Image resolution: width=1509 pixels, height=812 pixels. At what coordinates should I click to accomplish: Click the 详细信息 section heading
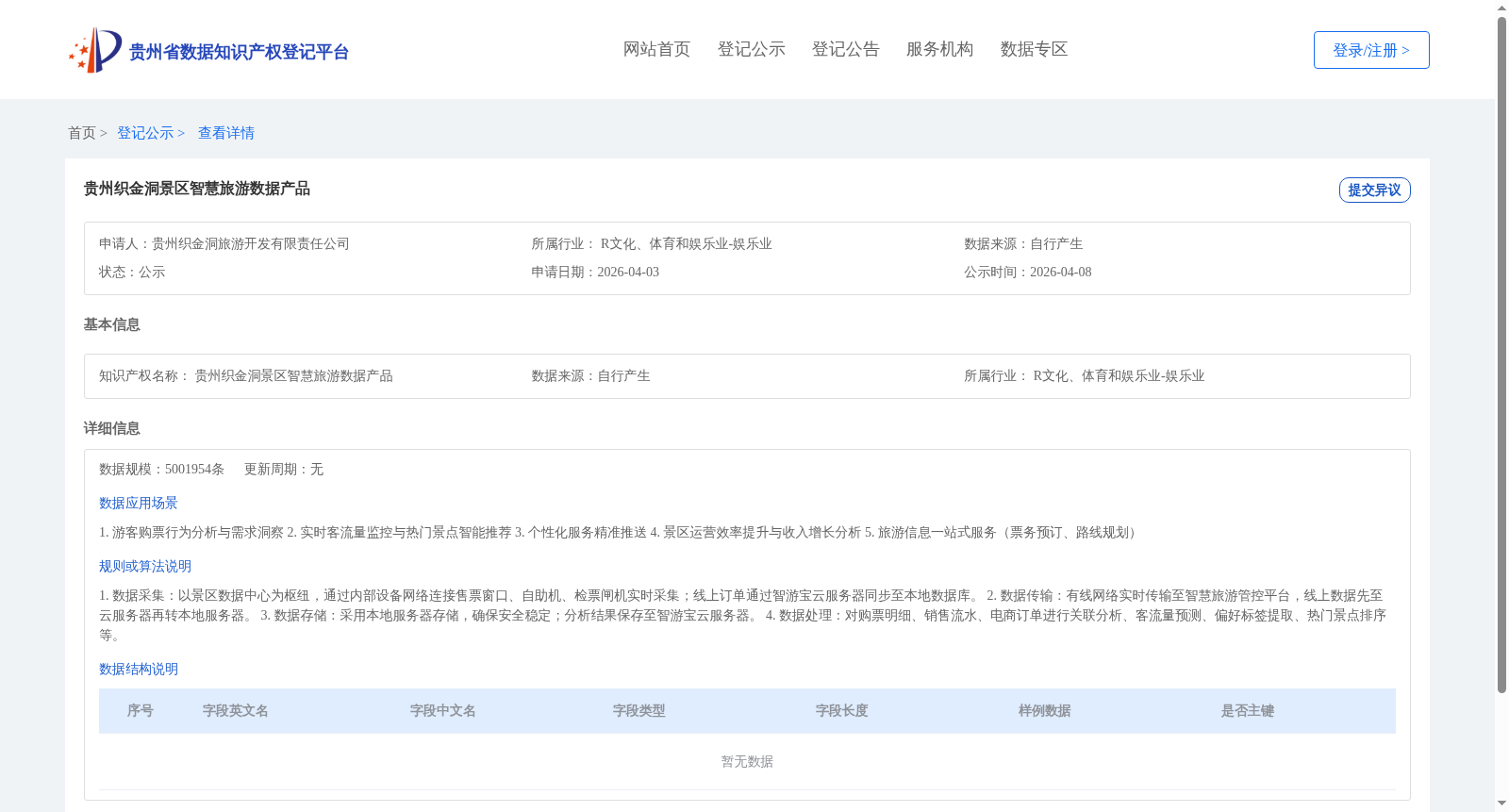(111, 428)
